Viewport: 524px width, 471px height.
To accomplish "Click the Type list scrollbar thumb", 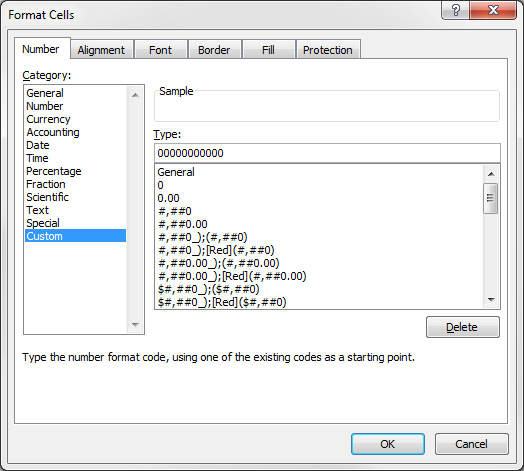I will 491,198.
